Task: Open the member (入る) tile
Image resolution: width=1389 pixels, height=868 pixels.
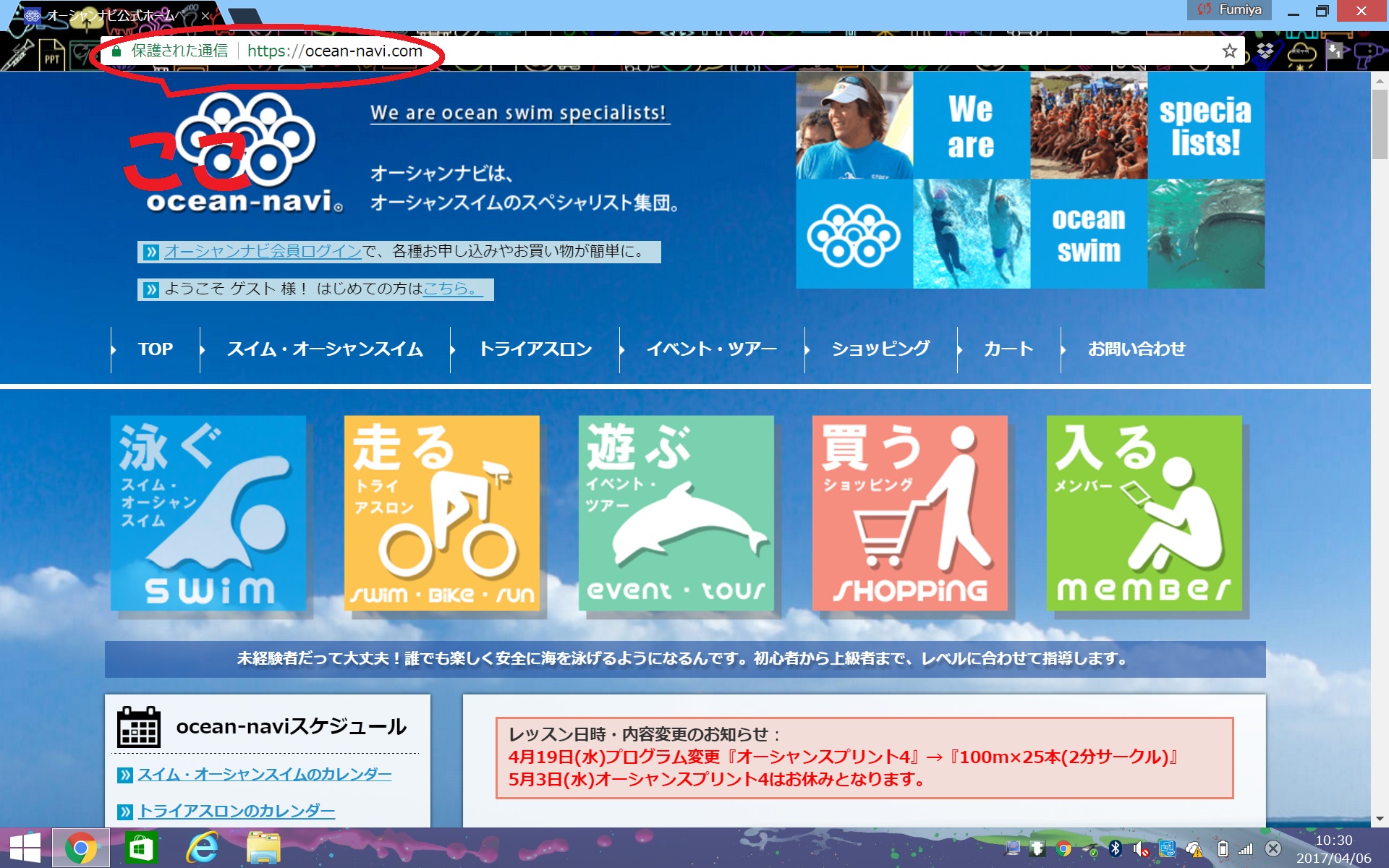Action: [x=1144, y=513]
